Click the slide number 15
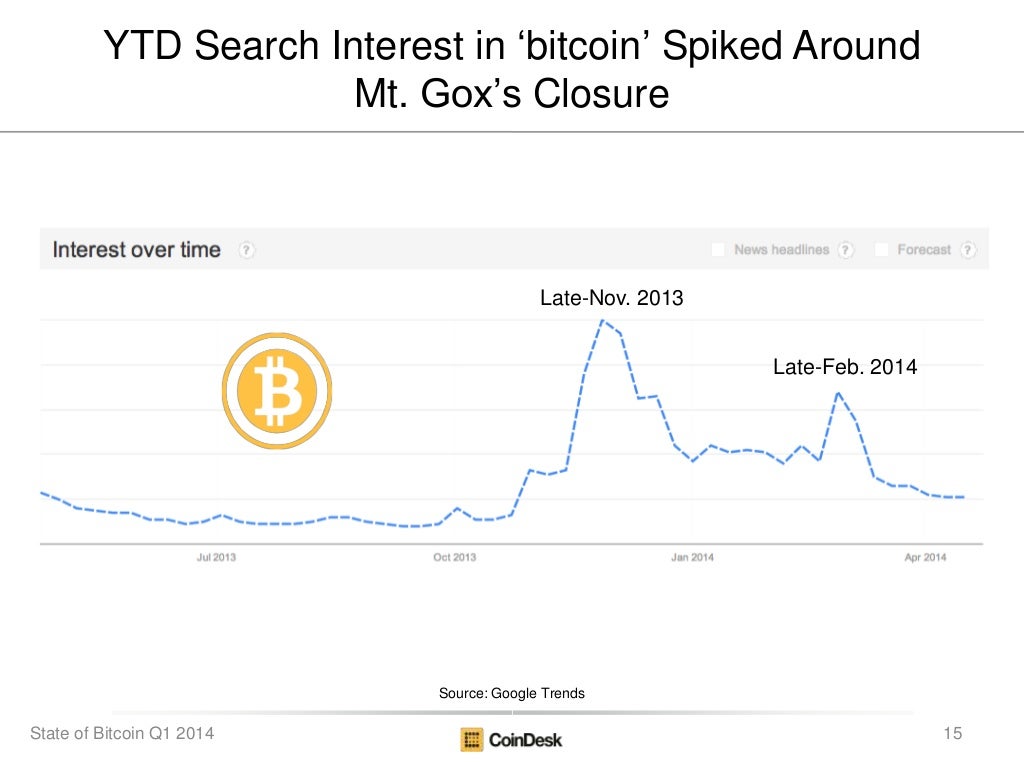This screenshot has height=768, width=1024. click(x=952, y=736)
